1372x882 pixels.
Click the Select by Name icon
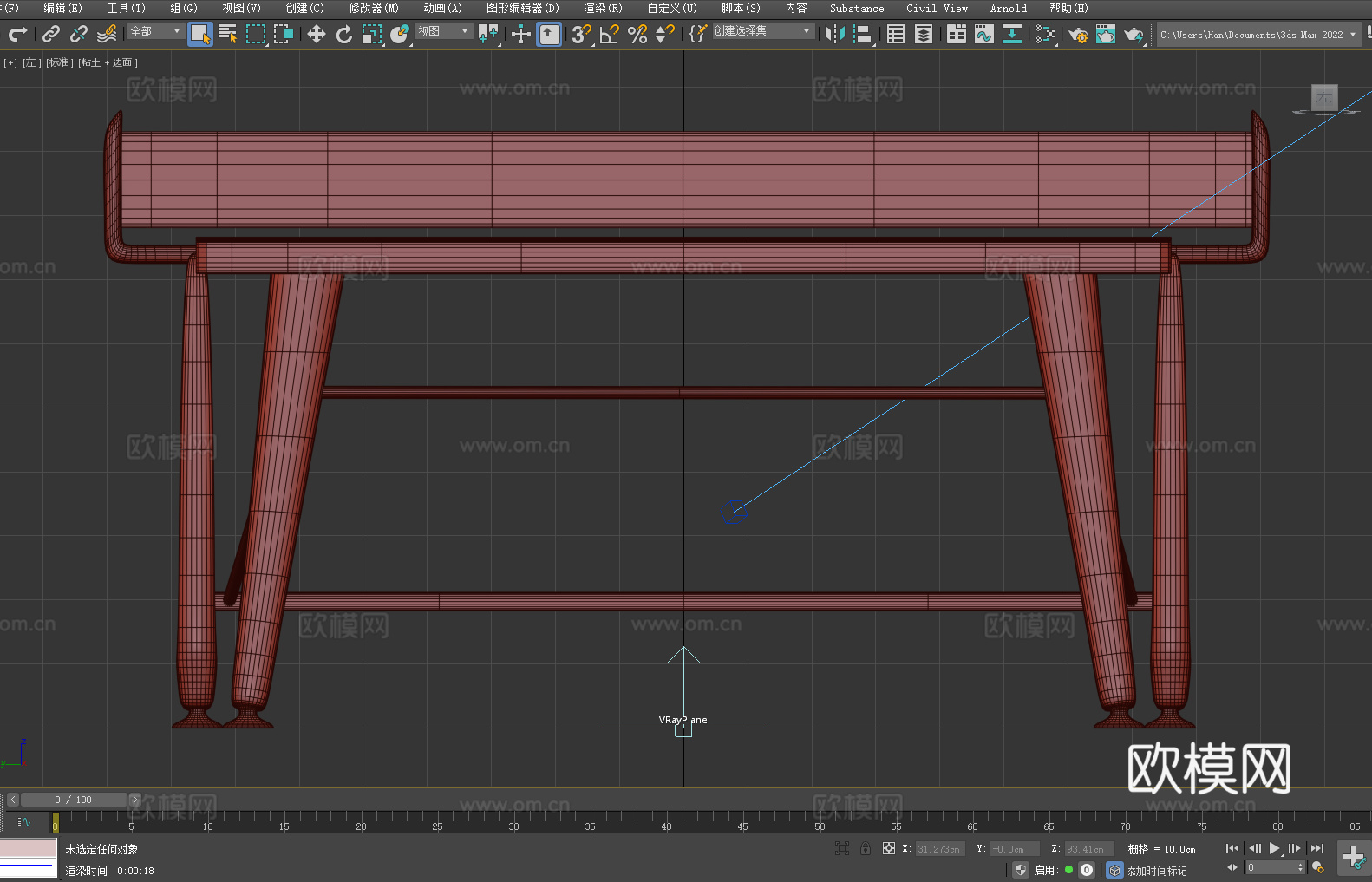point(227,34)
